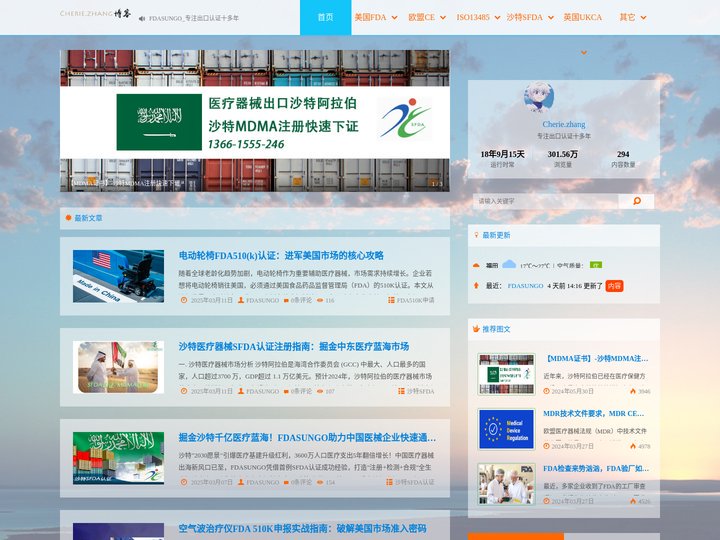Open the Saudi flag containers article thumbnail
This screenshot has height=540, width=720.
click(x=118, y=458)
